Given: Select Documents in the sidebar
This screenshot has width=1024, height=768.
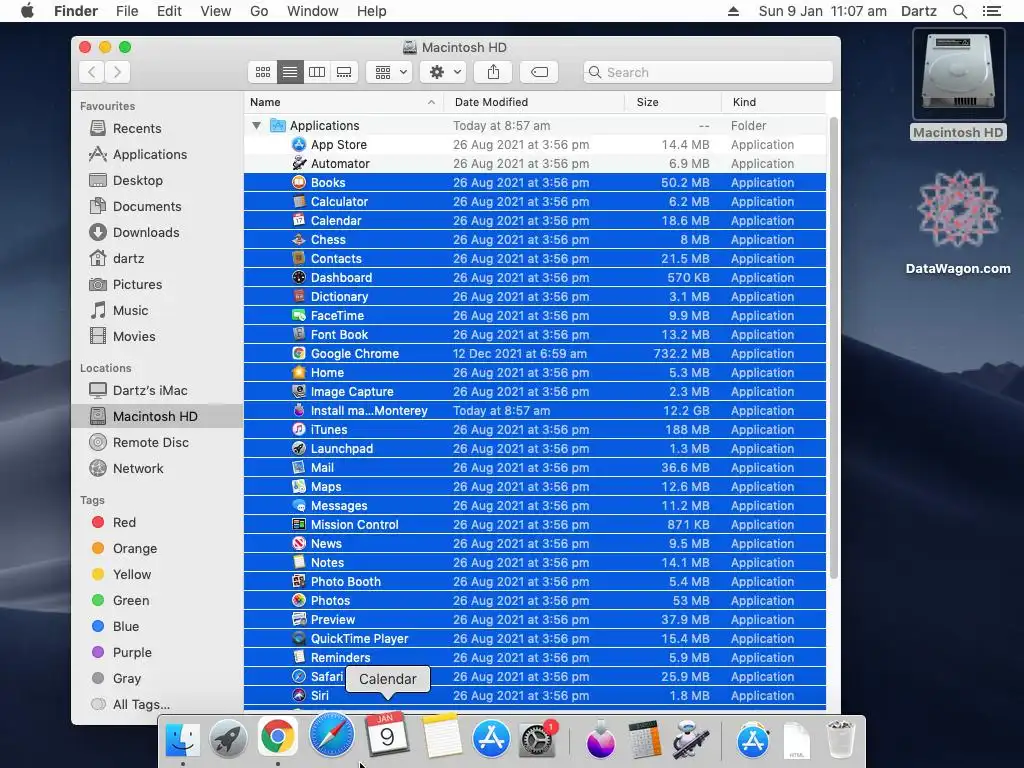Looking at the screenshot, I should [x=146, y=206].
